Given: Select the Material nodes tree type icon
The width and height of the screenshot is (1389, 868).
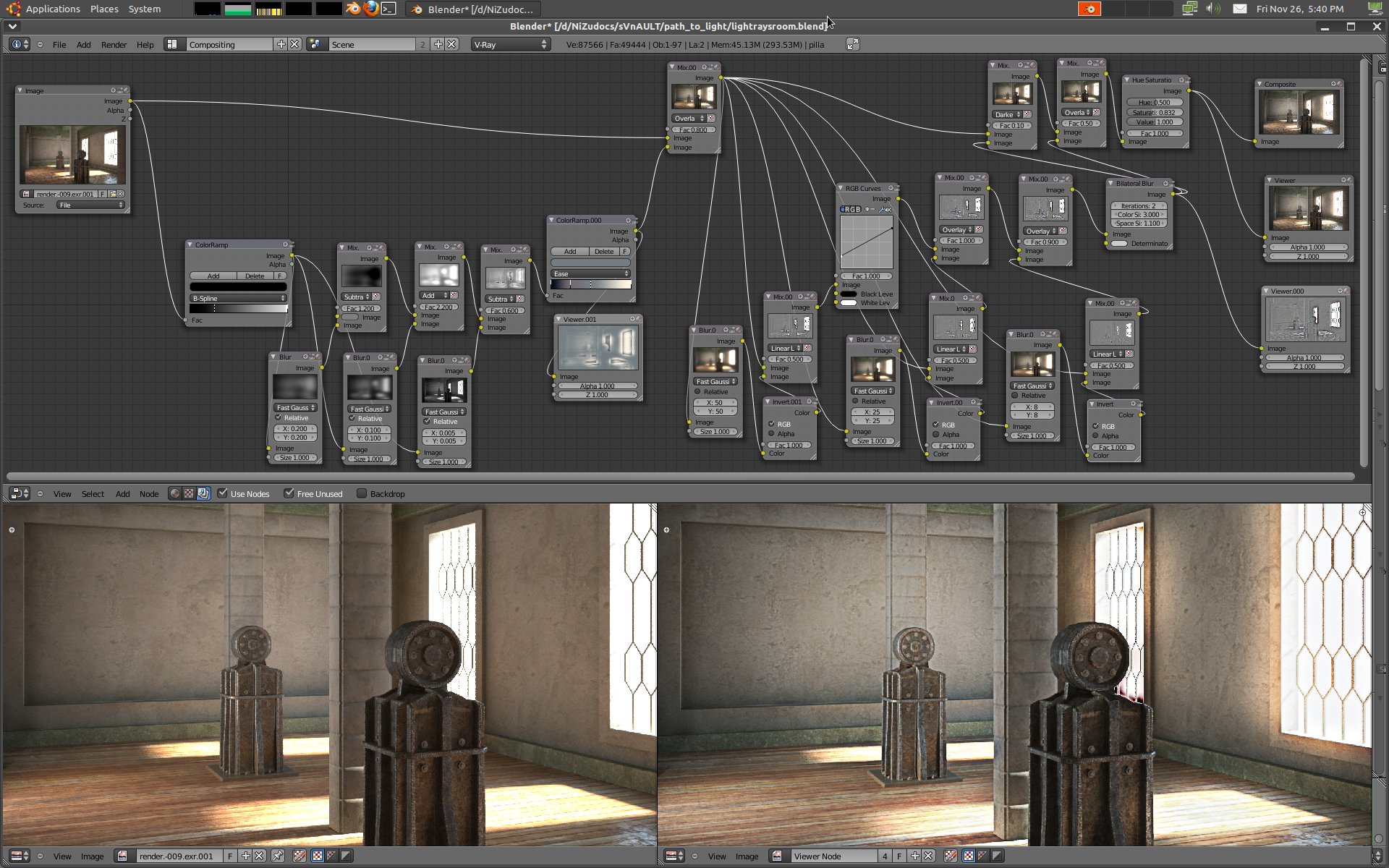Looking at the screenshot, I should [x=174, y=493].
